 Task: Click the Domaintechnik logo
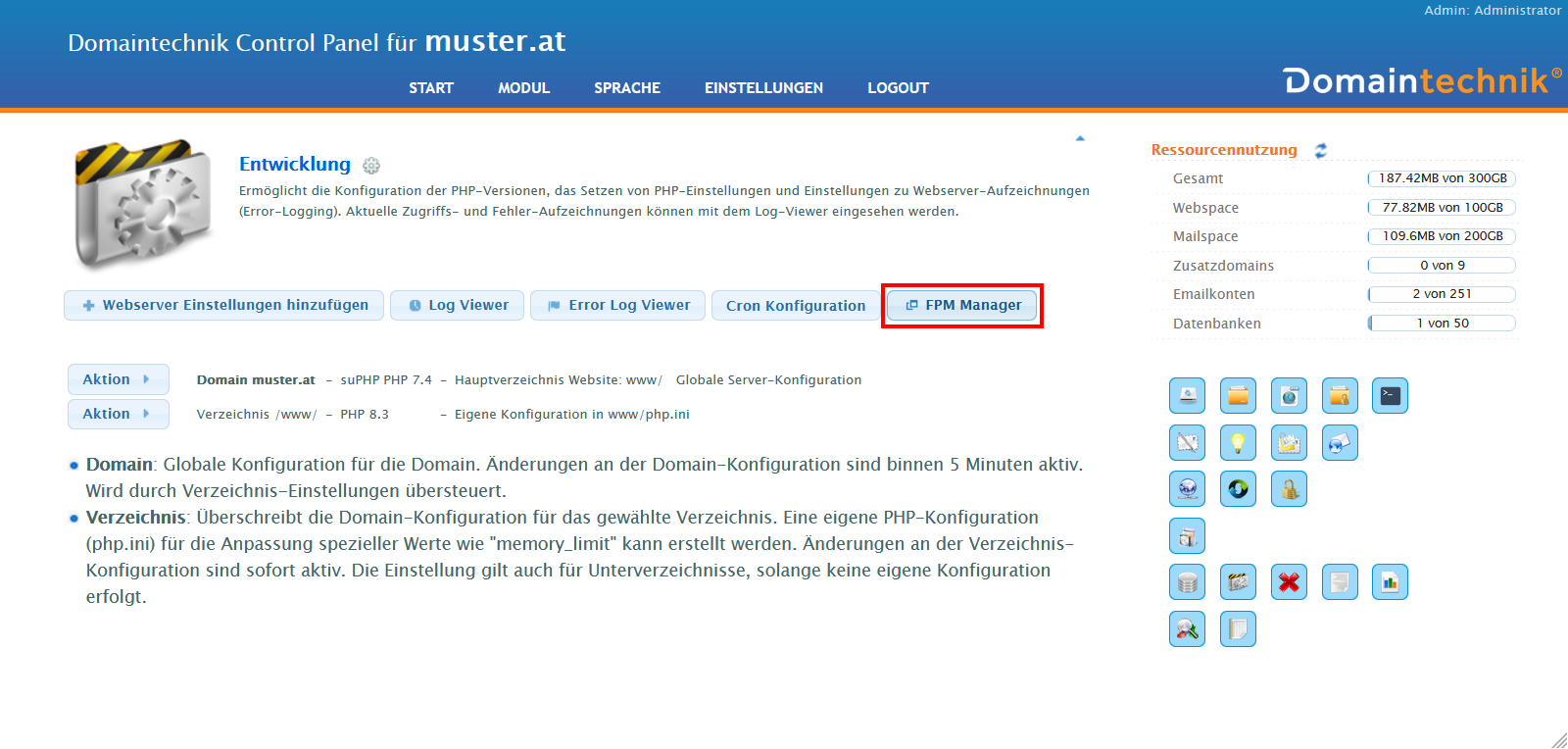[1423, 80]
